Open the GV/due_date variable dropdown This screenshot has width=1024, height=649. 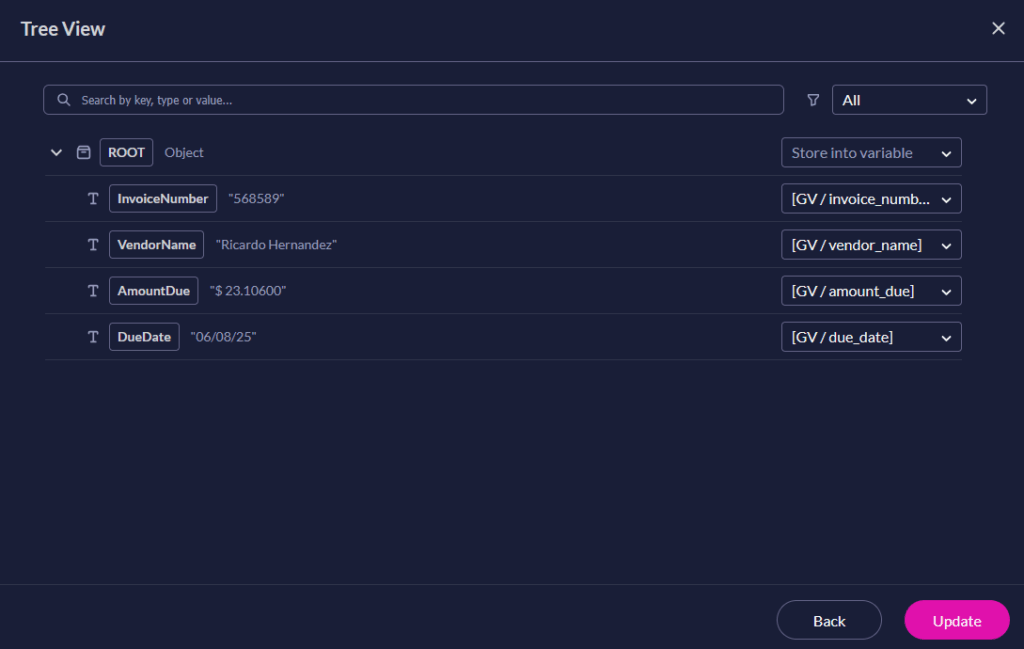point(870,337)
